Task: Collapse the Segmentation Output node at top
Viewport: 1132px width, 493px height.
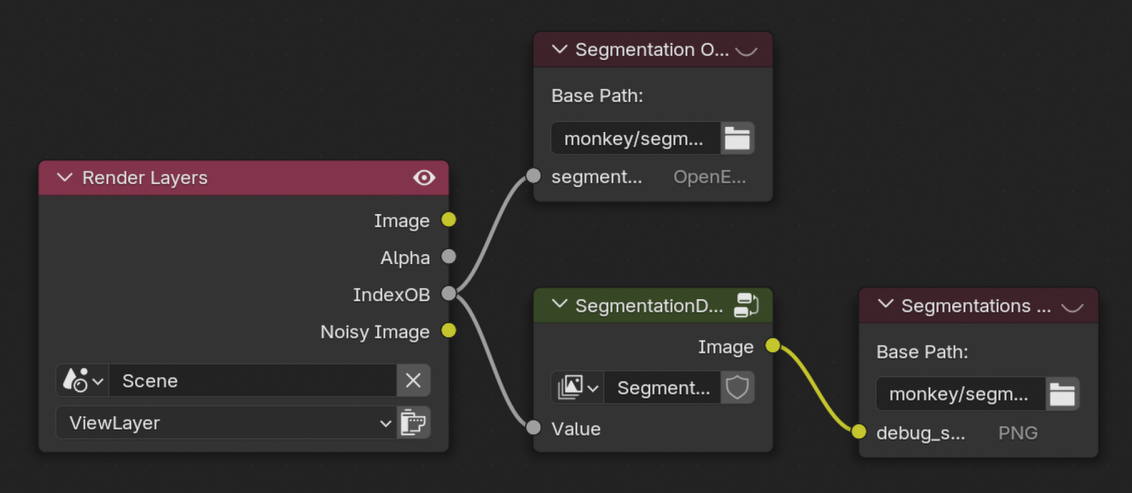Action: (559, 50)
